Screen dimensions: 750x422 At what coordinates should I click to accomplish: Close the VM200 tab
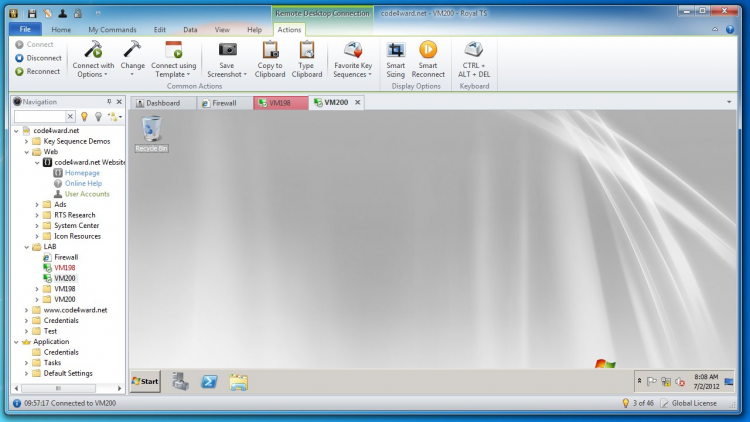(x=357, y=102)
